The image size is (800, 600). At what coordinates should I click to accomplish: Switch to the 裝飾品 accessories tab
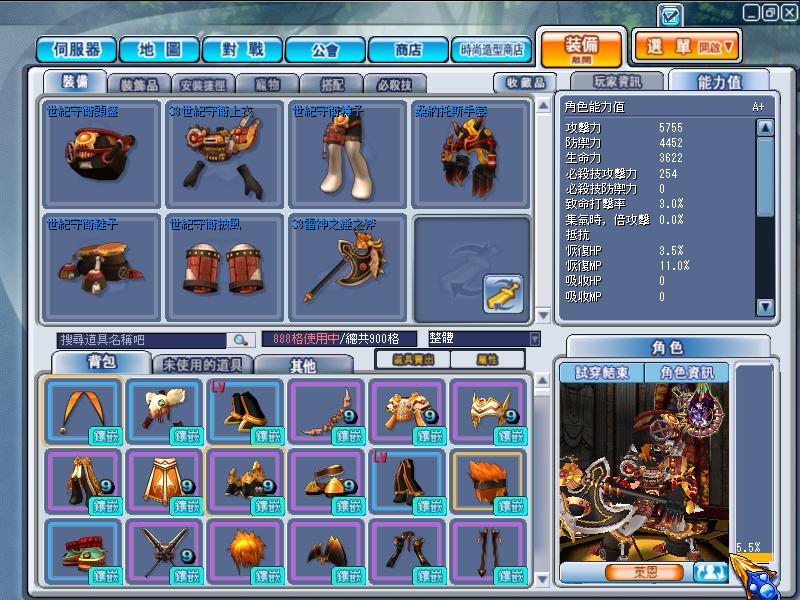[140, 85]
